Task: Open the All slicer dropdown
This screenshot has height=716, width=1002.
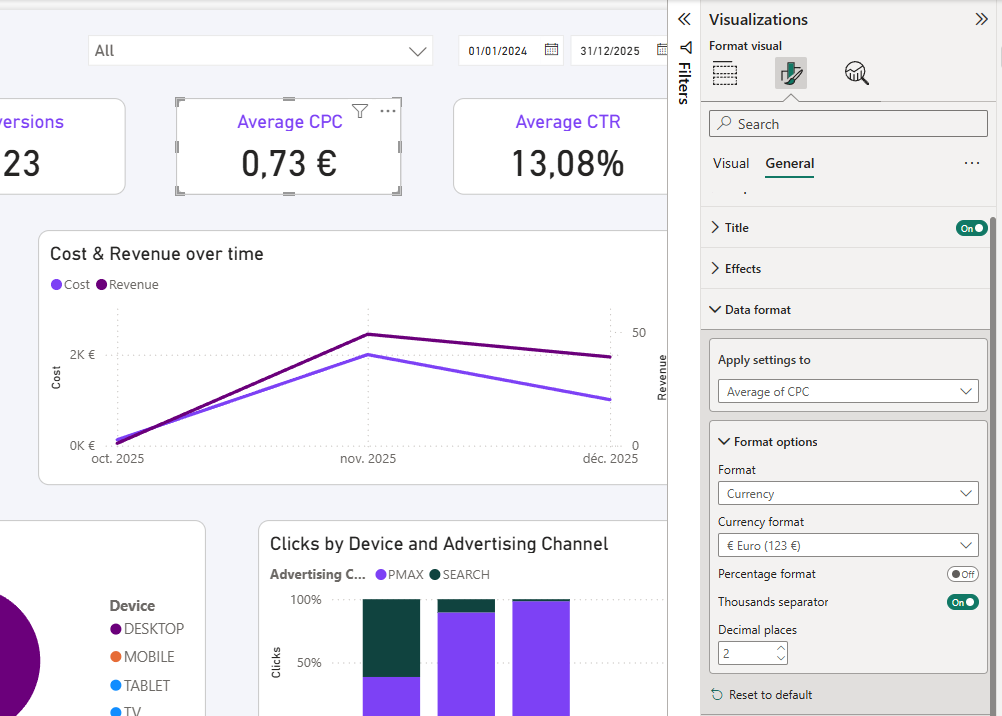Action: coord(418,48)
